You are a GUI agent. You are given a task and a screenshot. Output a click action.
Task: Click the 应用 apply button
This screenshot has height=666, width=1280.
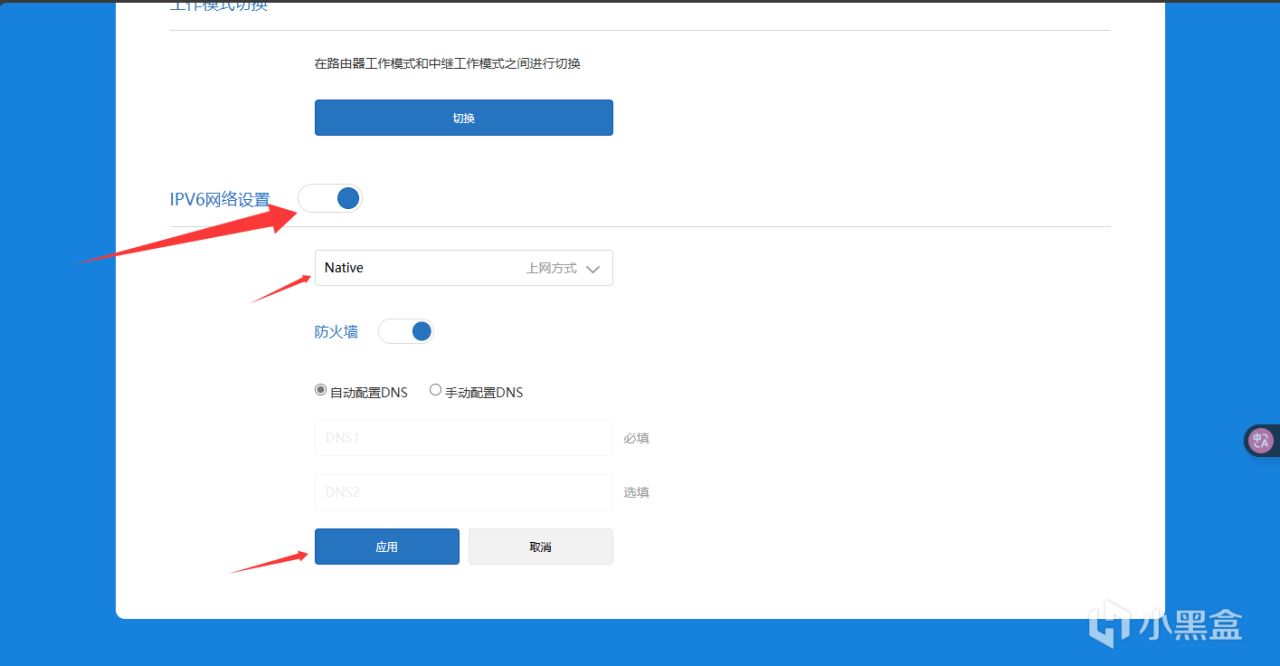(x=387, y=546)
